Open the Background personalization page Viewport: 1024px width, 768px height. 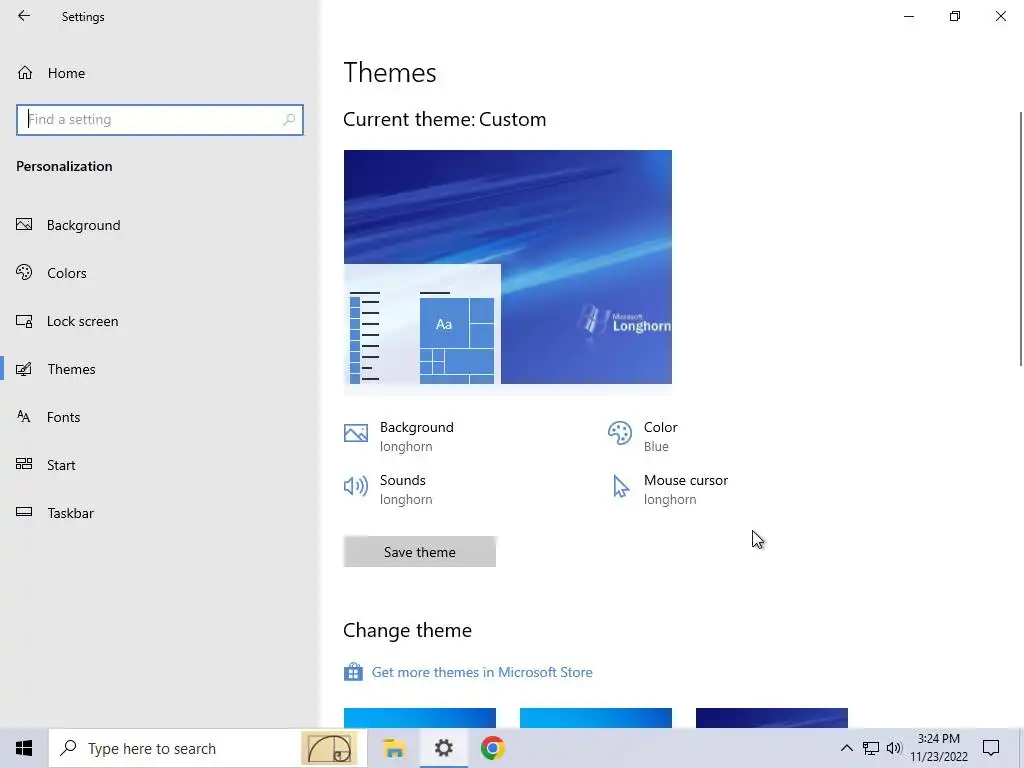coord(84,225)
